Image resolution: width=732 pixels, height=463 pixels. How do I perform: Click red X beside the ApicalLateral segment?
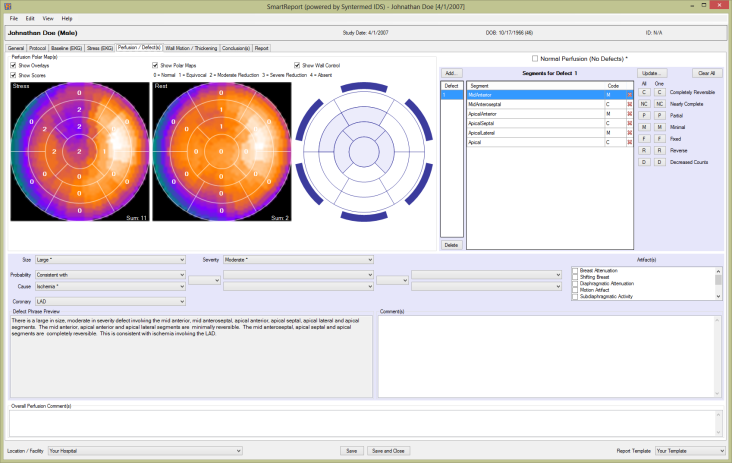[630, 133]
